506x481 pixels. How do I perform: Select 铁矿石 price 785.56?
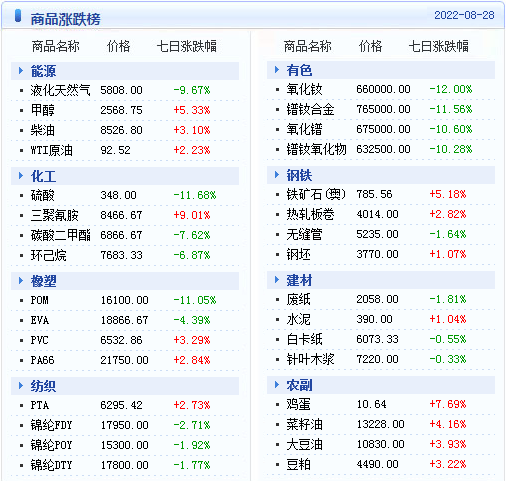[374, 194]
